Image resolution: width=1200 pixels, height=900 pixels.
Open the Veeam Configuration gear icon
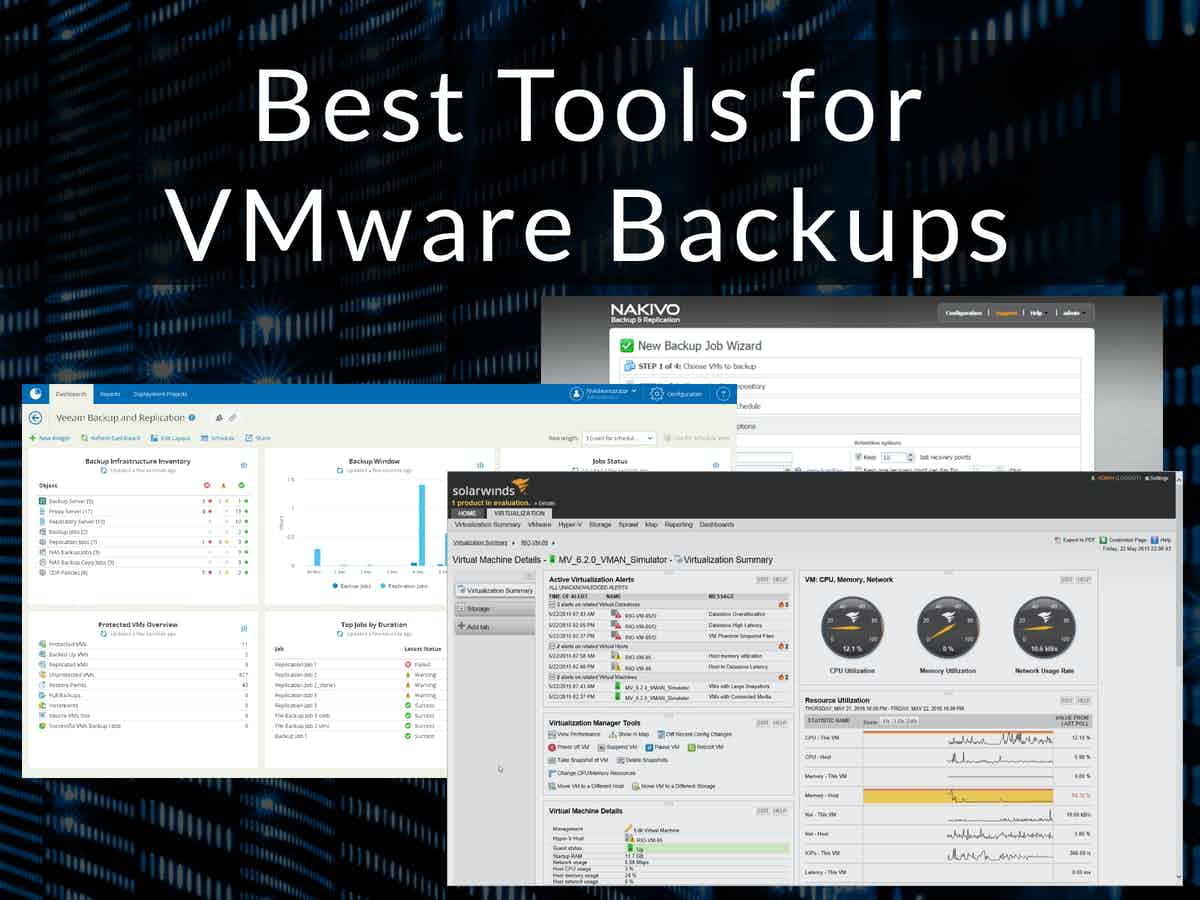click(x=657, y=394)
